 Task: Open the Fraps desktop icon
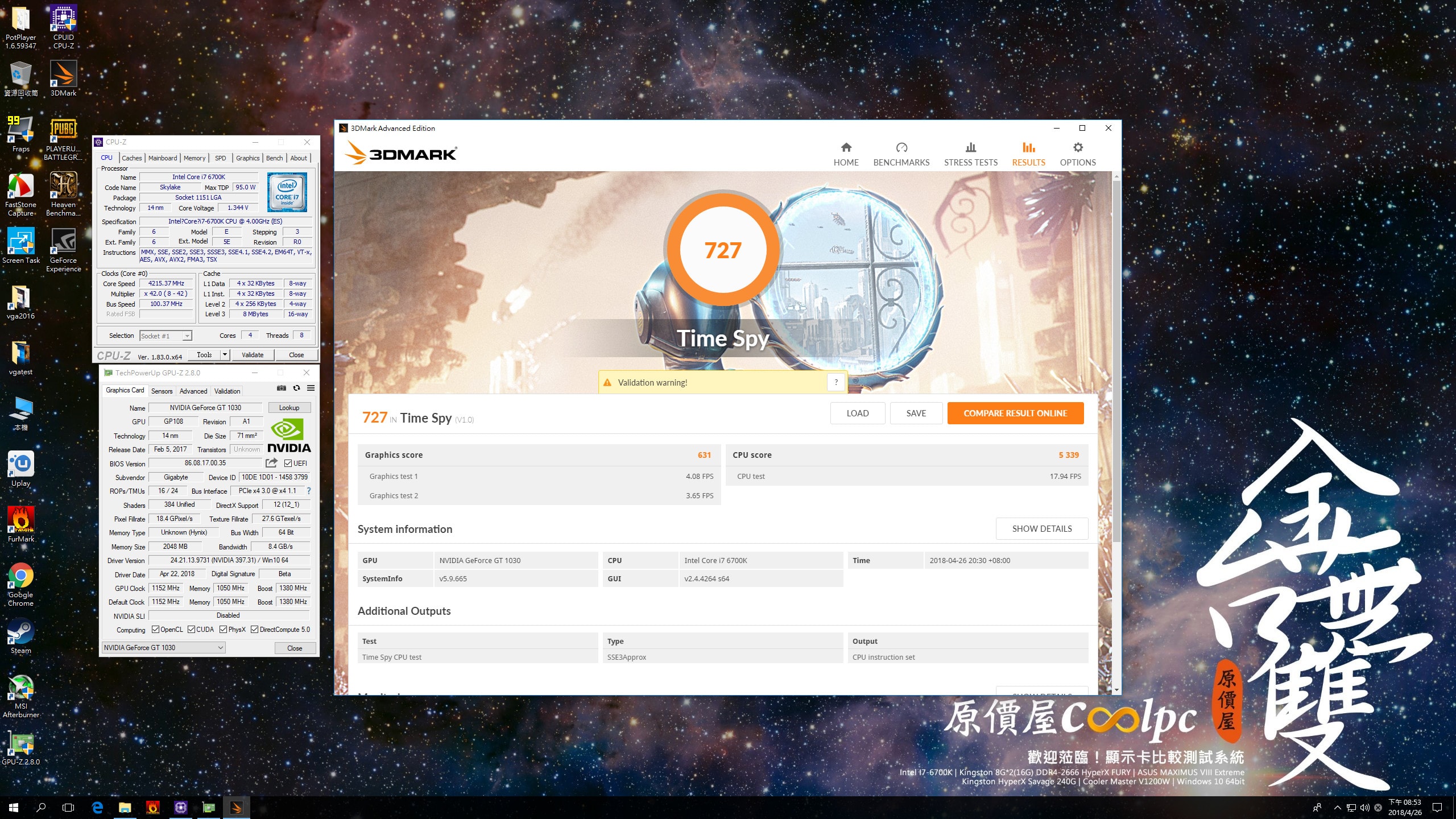[x=21, y=134]
